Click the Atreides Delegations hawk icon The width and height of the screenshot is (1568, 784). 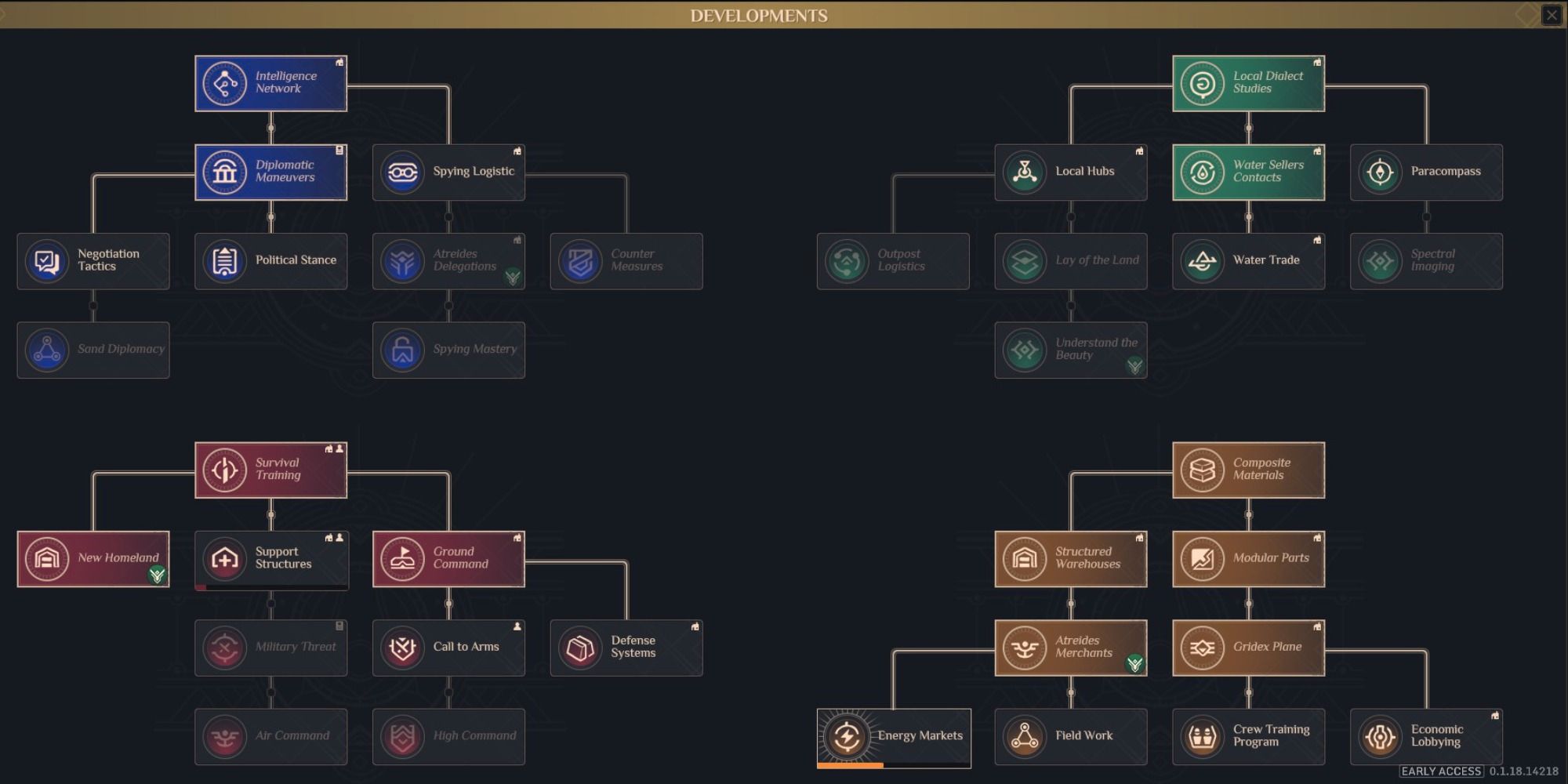click(403, 261)
